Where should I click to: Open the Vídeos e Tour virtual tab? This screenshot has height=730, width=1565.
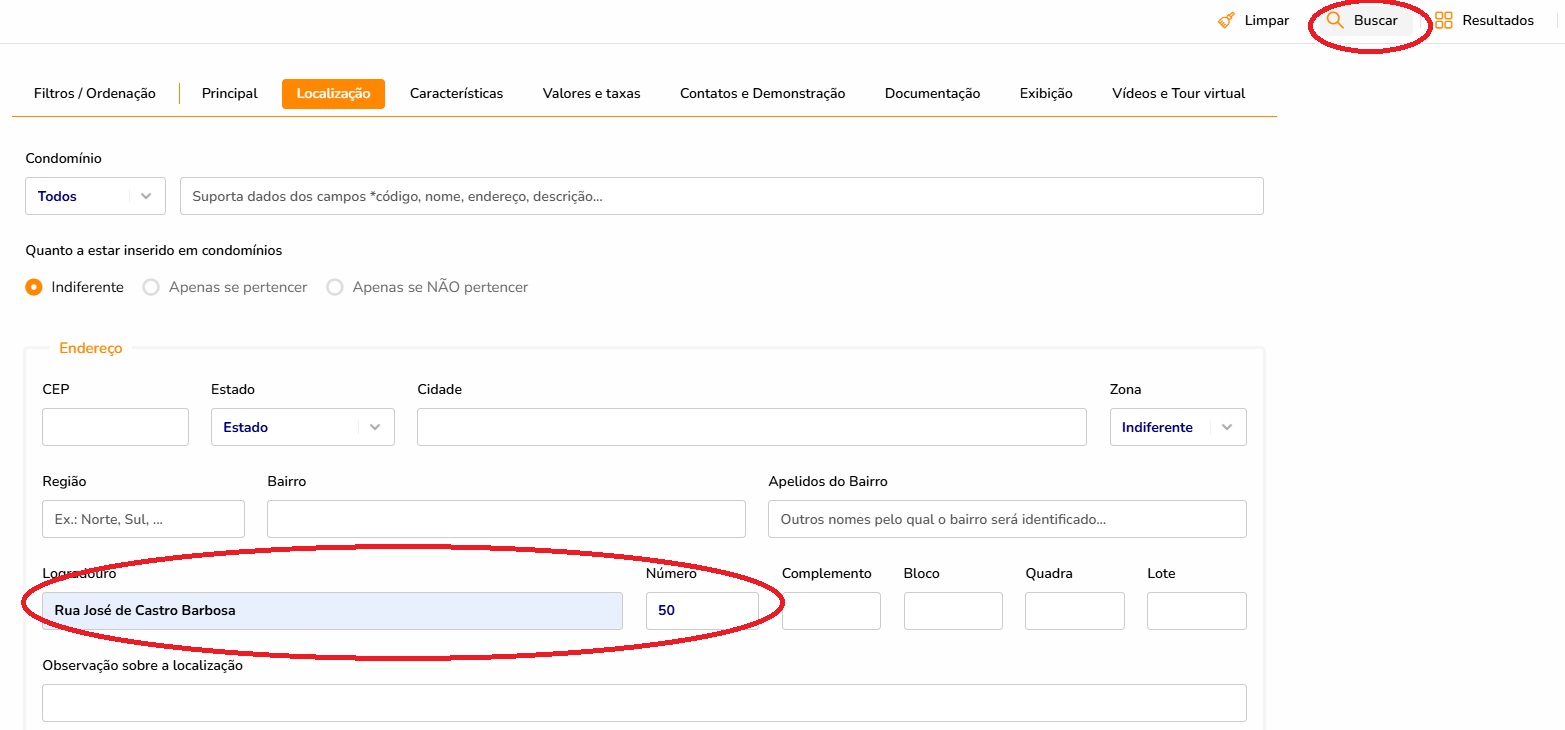tap(1178, 93)
